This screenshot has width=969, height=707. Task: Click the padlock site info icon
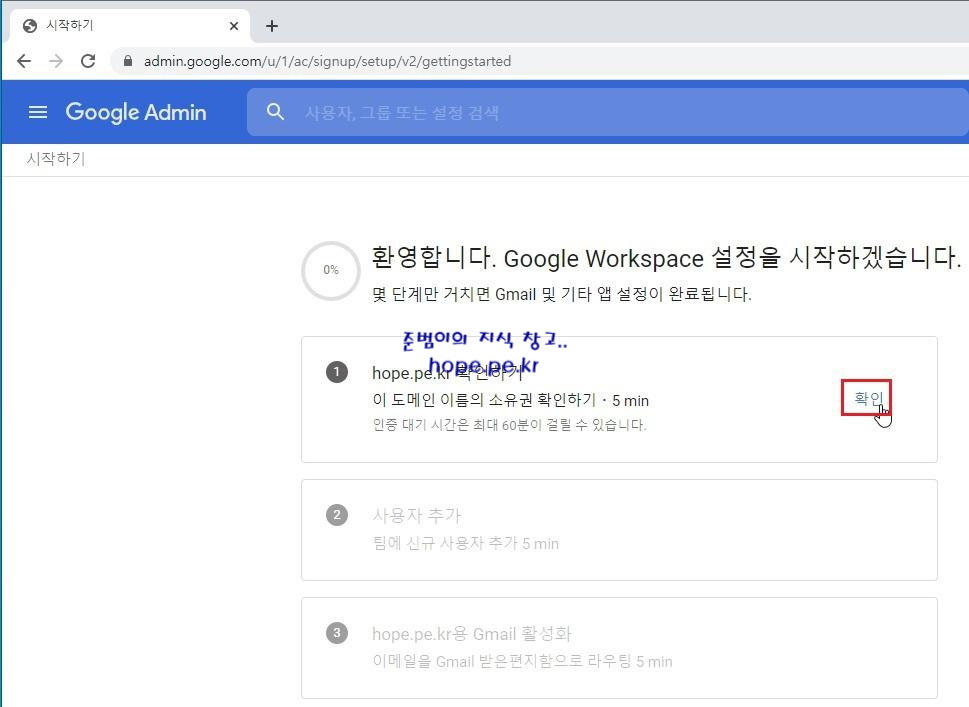click(x=128, y=61)
